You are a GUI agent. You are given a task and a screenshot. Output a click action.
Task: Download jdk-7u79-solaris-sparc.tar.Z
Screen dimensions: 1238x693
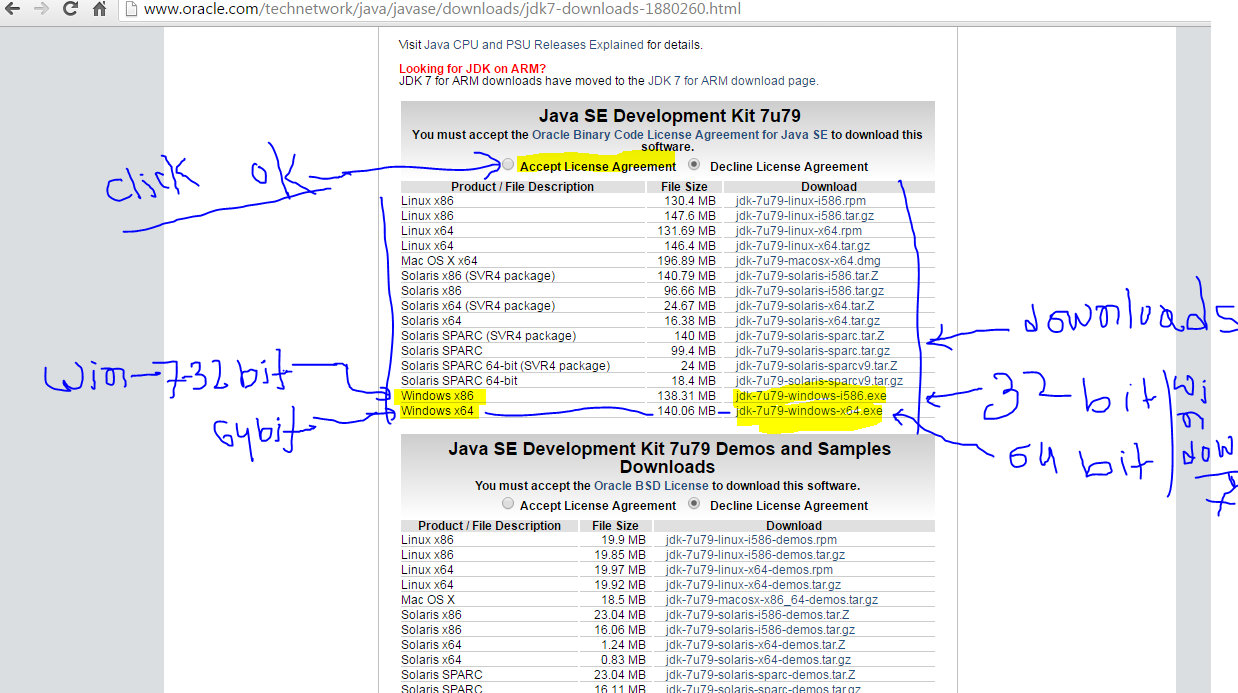tap(809, 336)
